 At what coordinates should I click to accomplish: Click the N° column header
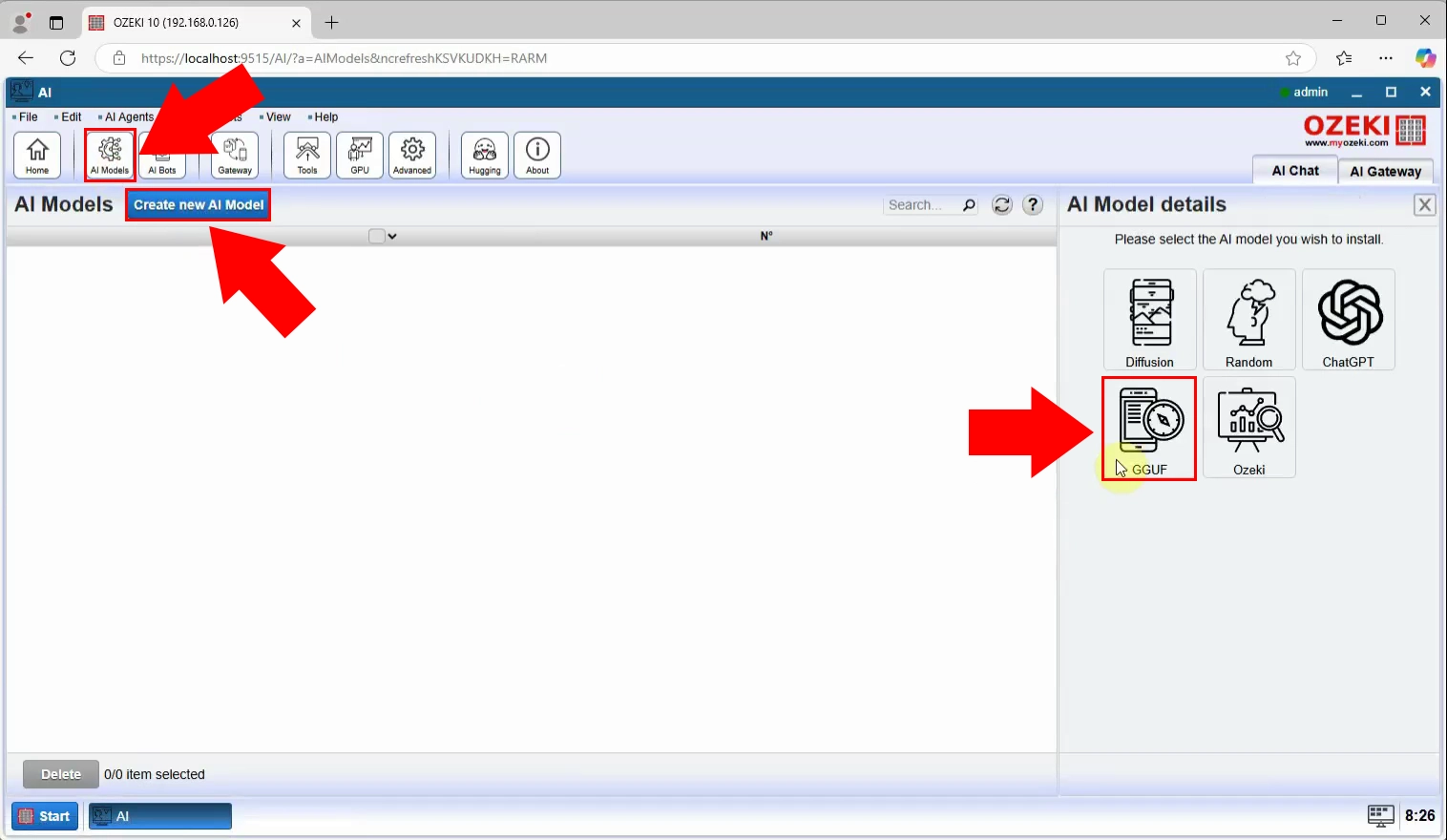(x=766, y=236)
